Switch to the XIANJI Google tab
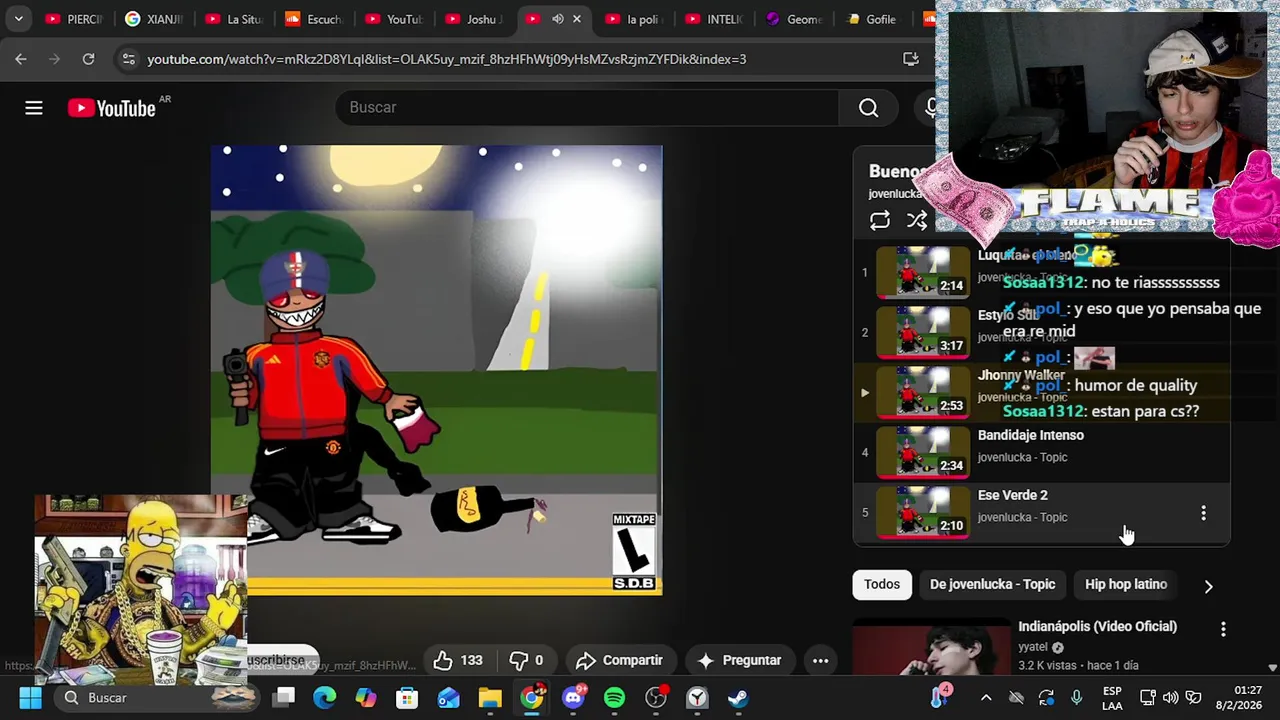 pyautogui.click(x=154, y=19)
